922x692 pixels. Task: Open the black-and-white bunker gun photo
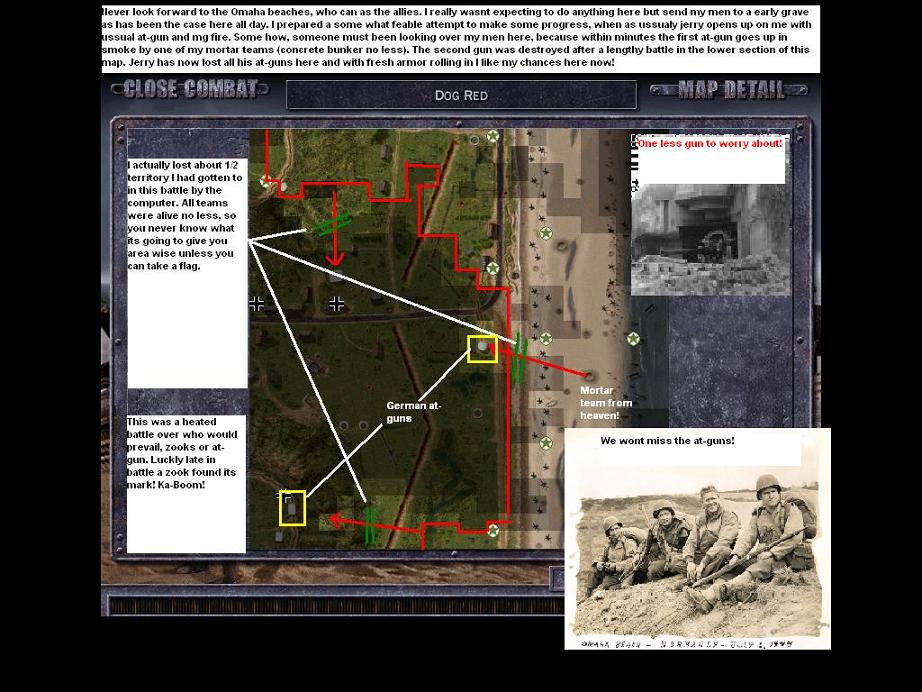click(x=710, y=239)
